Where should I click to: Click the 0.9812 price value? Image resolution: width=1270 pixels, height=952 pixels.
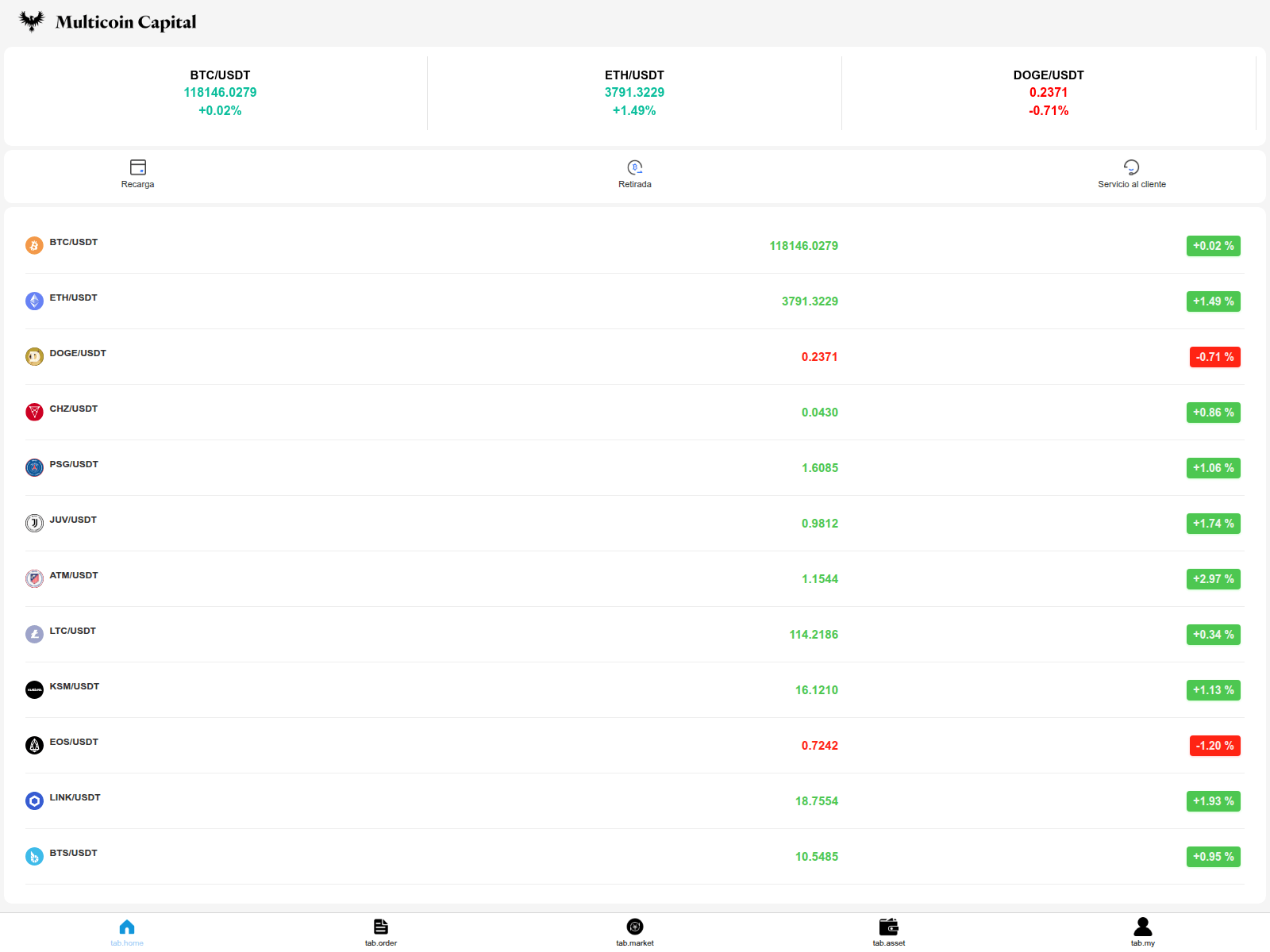click(820, 524)
